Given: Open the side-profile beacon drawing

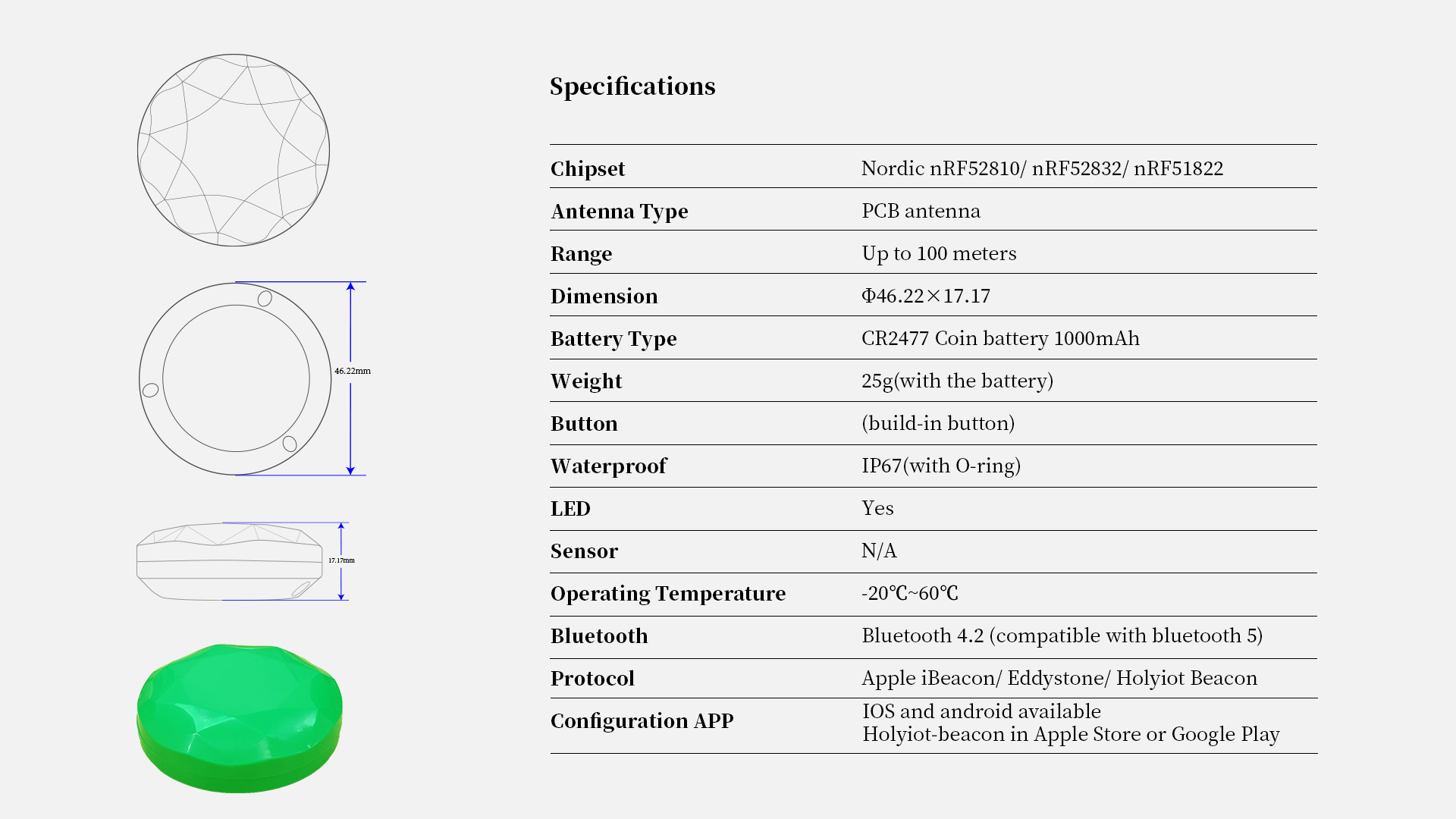Looking at the screenshot, I should [x=229, y=562].
